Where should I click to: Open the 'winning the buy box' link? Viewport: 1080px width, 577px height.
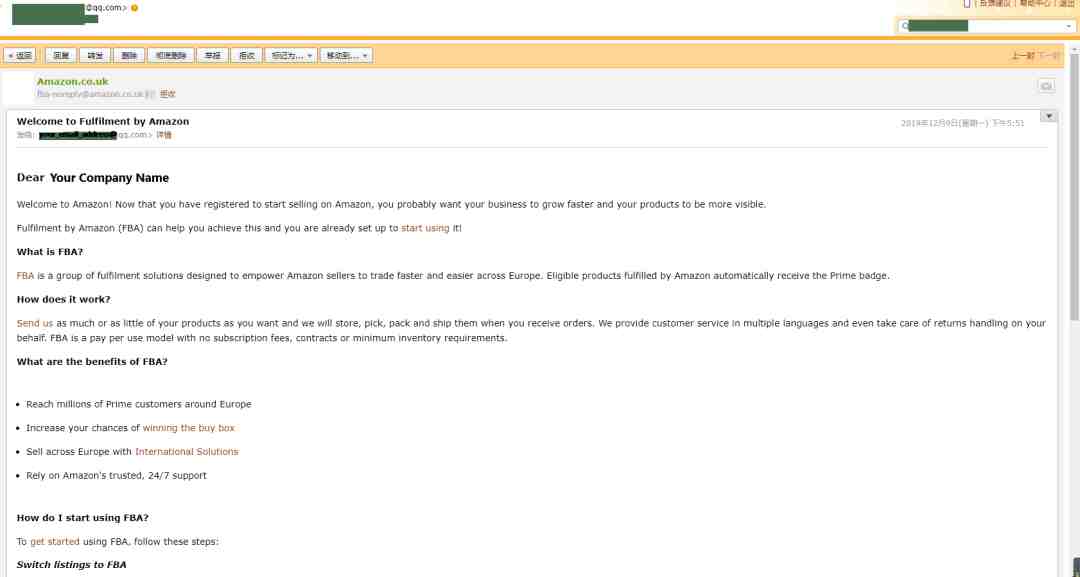(x=188, y=428)
